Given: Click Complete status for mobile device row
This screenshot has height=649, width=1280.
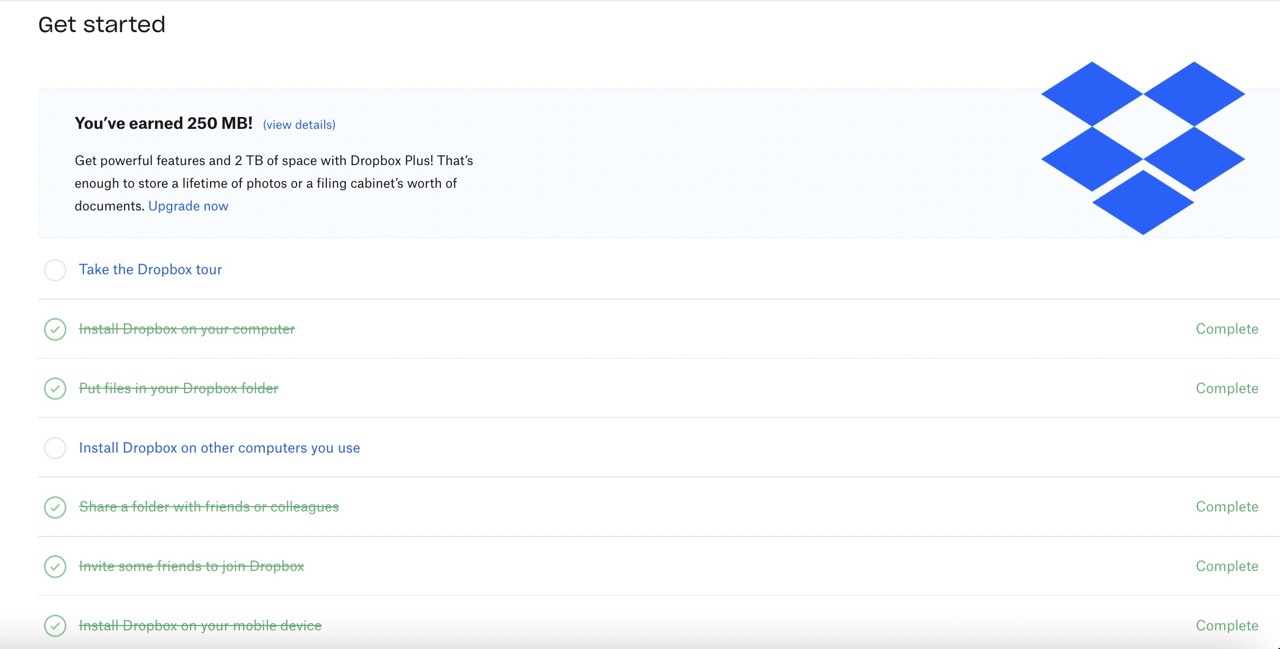Looking at the screenshot, I should click(1227, 625).
